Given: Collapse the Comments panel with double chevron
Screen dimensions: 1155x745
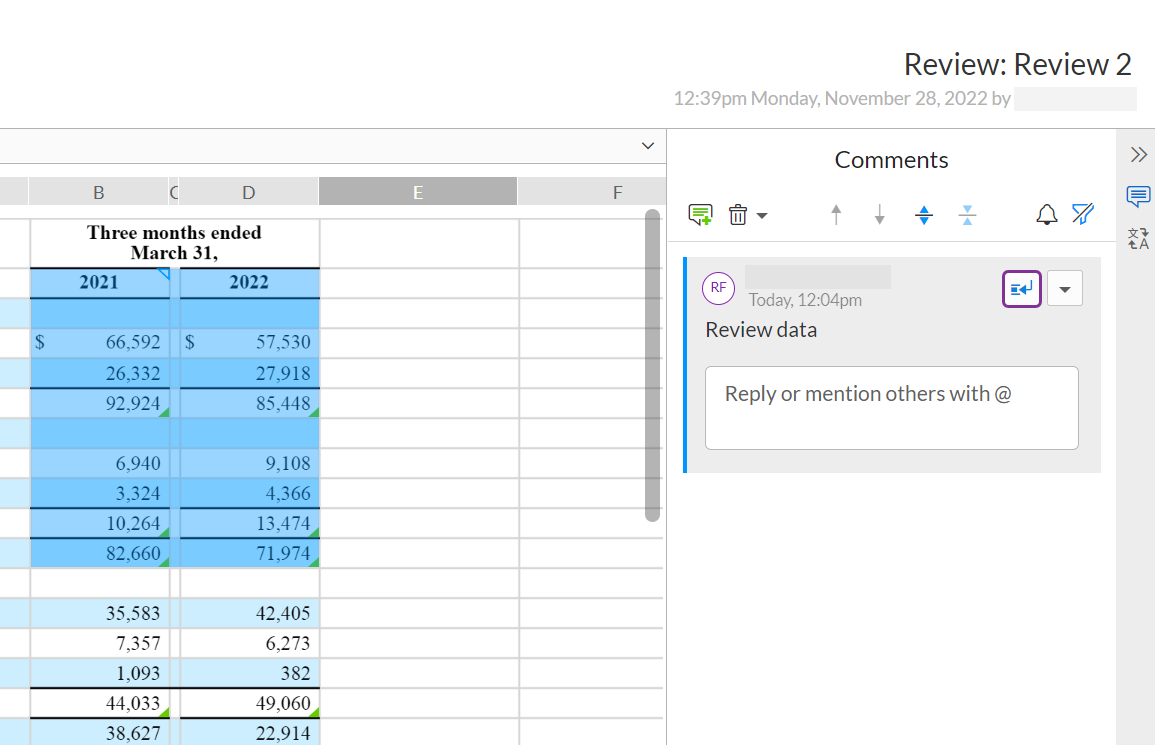Looking at the screenshot, I should coord(1138,154).
